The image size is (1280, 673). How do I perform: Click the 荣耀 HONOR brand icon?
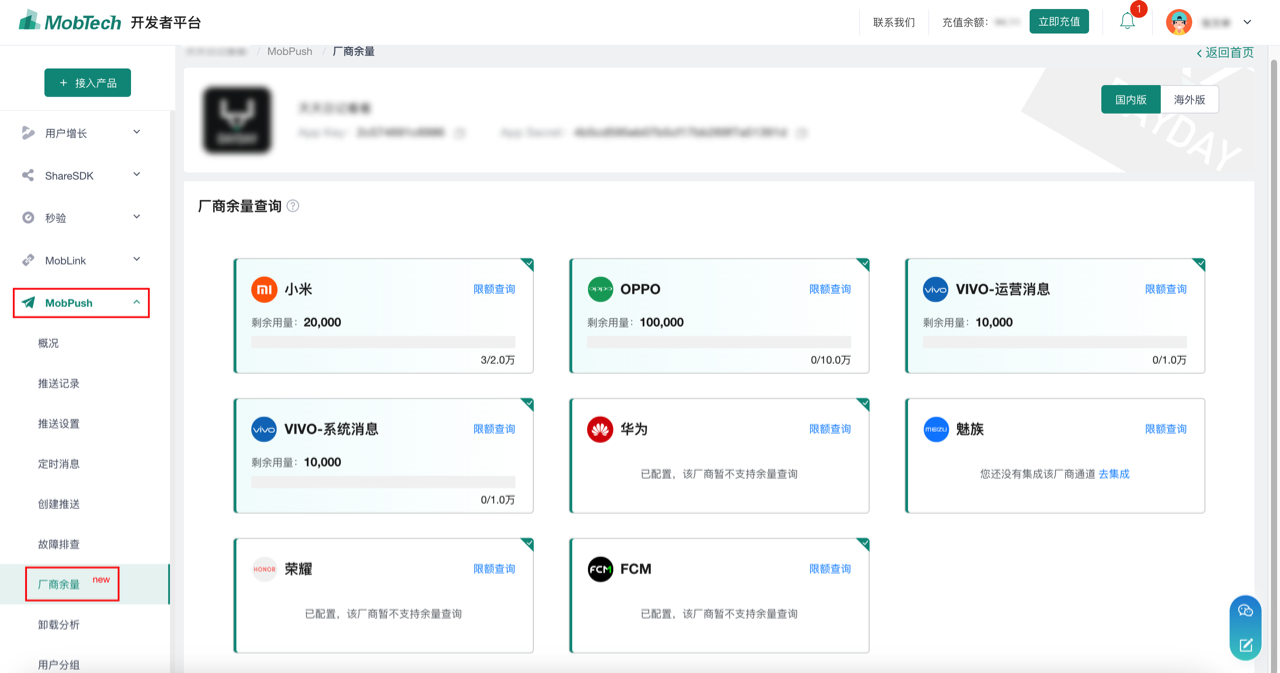click(264, 569)
